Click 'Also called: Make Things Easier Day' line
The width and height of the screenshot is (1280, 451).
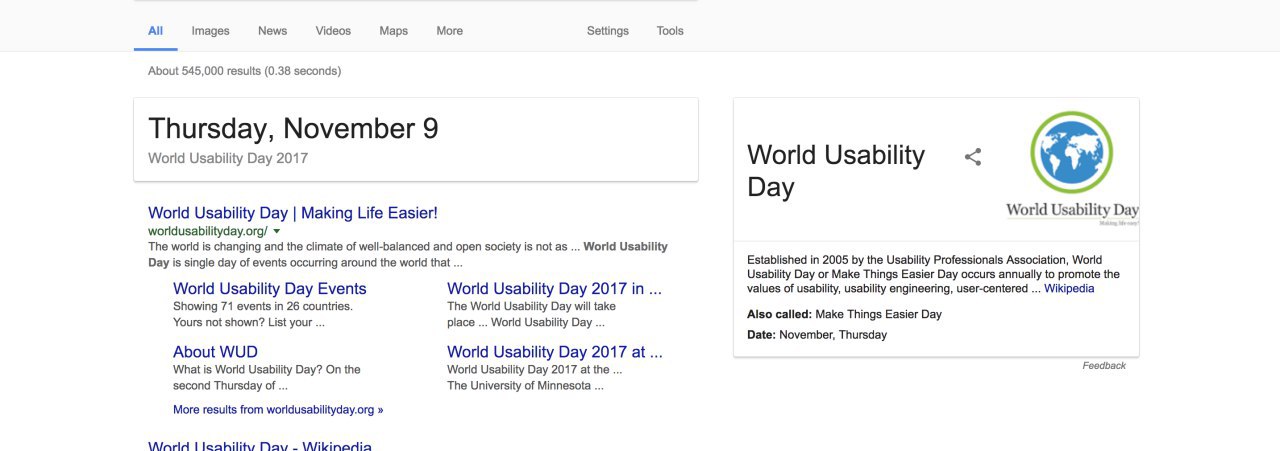click(845, 314)
